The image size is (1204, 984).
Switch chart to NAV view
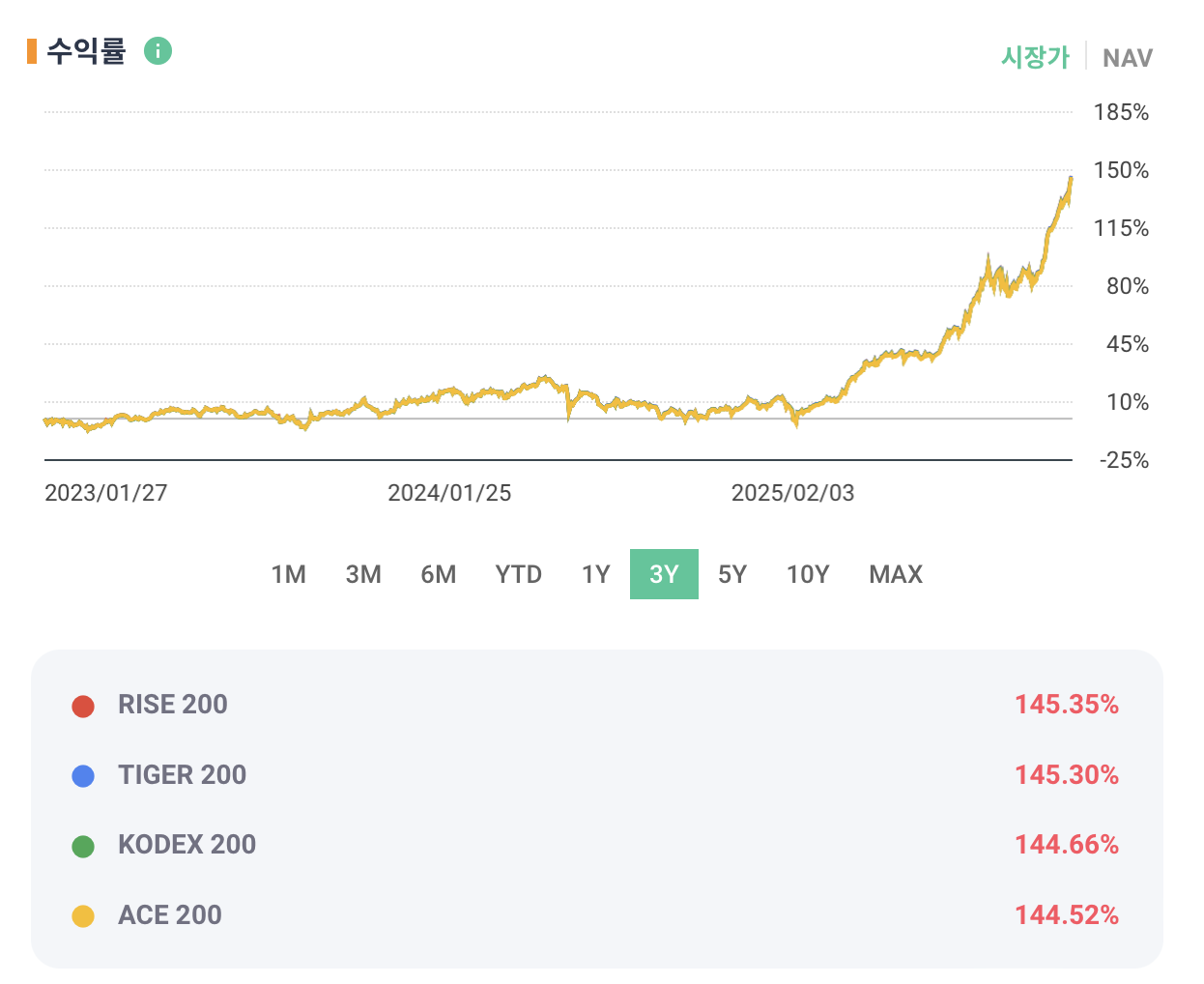coord(1127,58)
